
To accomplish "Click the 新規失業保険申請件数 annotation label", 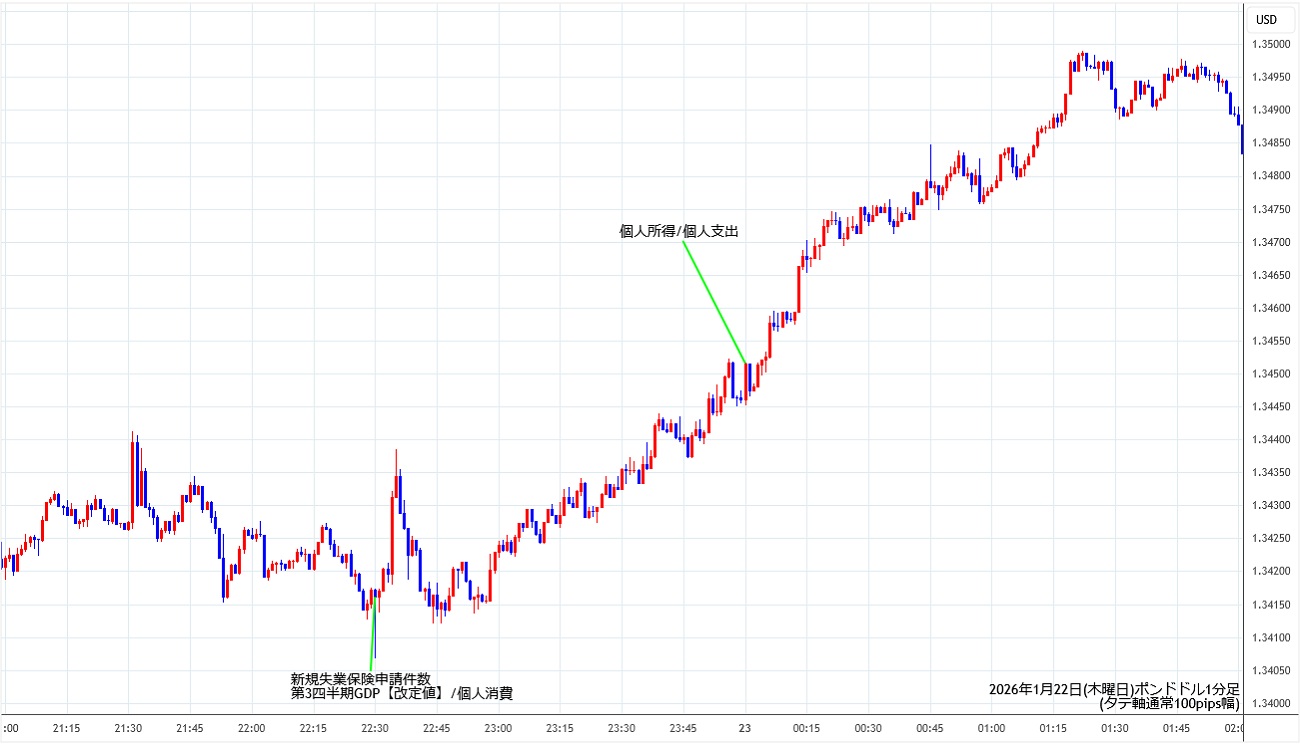I will [x=361, y=679].
